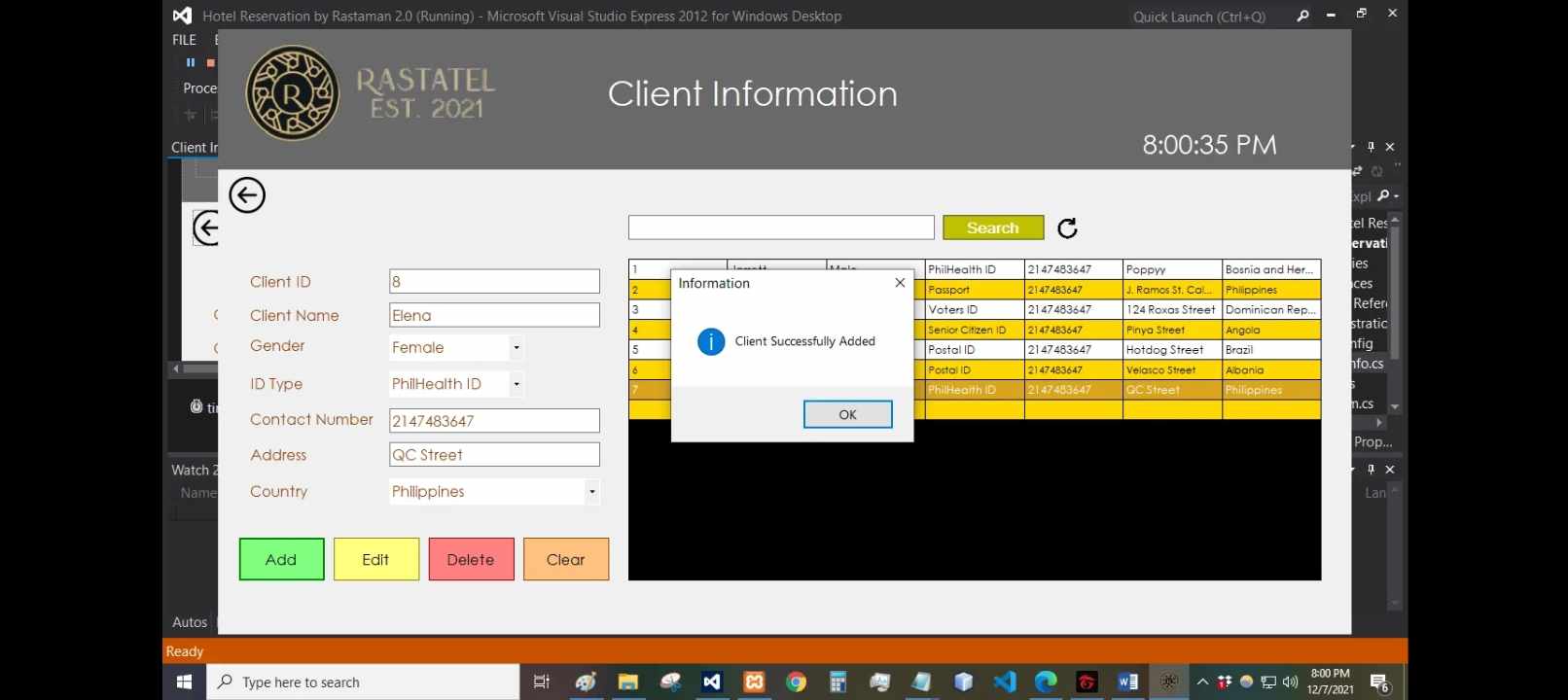Click the red Delete button
1568x700 pixels.
(x=471, y=559)
